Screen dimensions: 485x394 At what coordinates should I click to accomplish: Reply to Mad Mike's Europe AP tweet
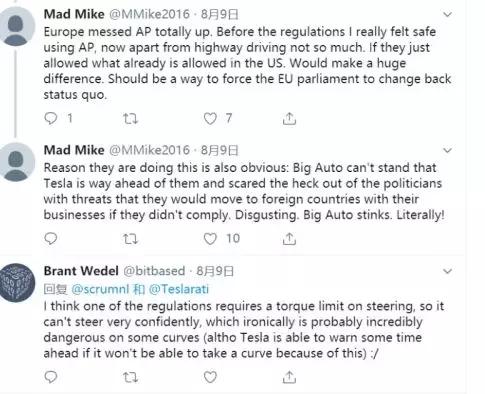coord(51,118)
